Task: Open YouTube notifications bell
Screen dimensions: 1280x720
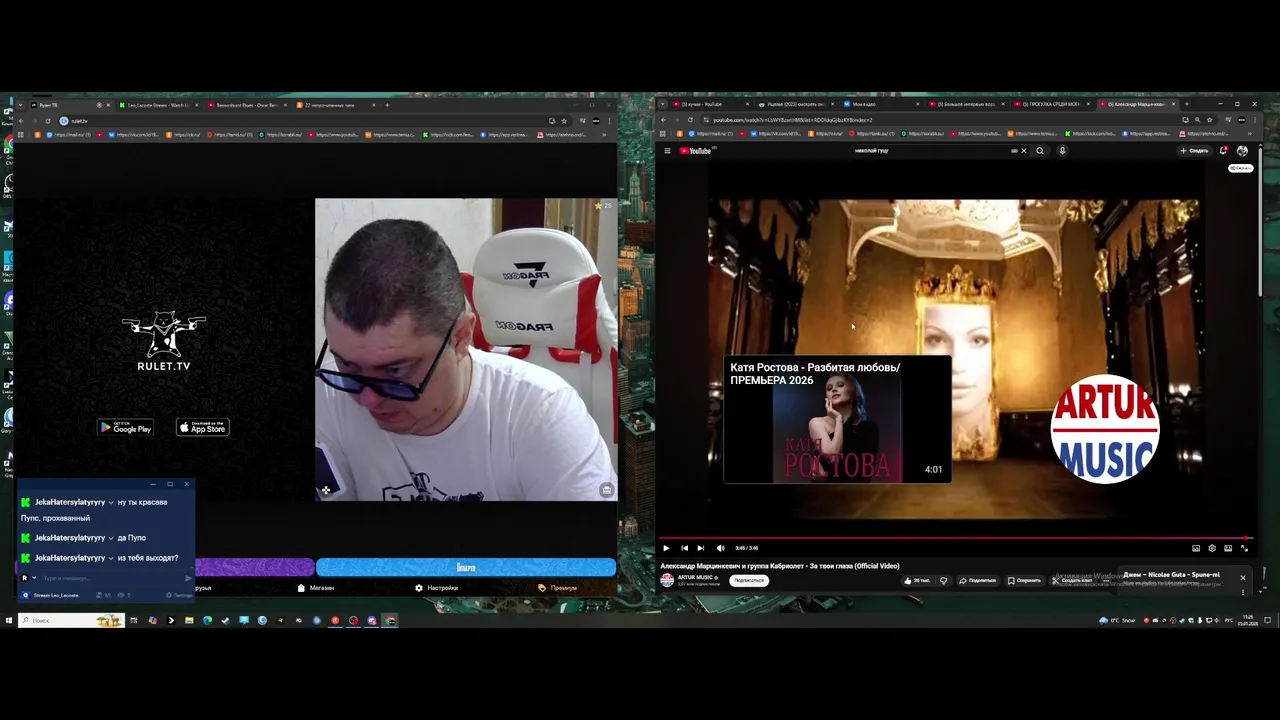Action: click(x=1223, y=151)
